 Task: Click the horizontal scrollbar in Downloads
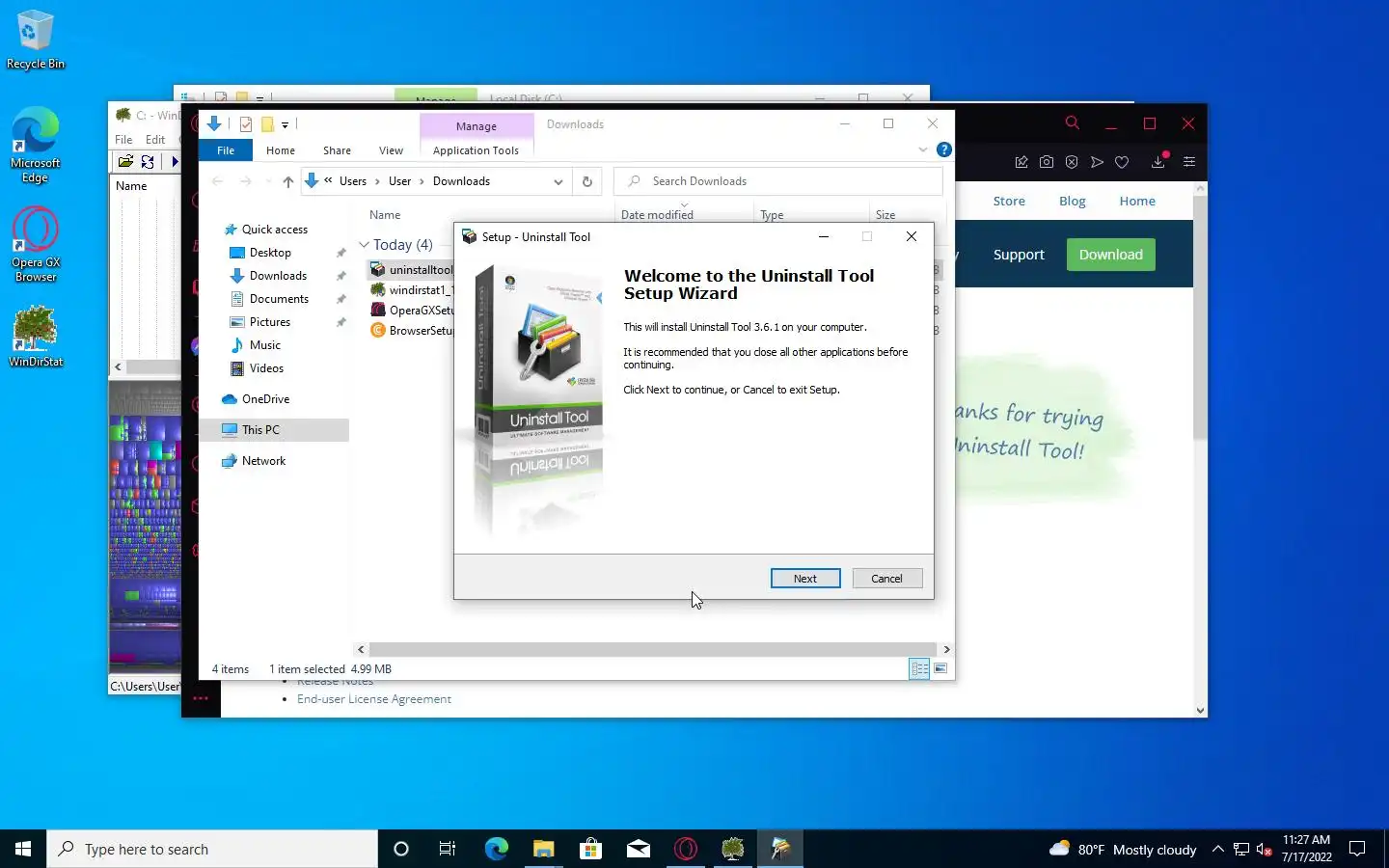pos(653,649)
